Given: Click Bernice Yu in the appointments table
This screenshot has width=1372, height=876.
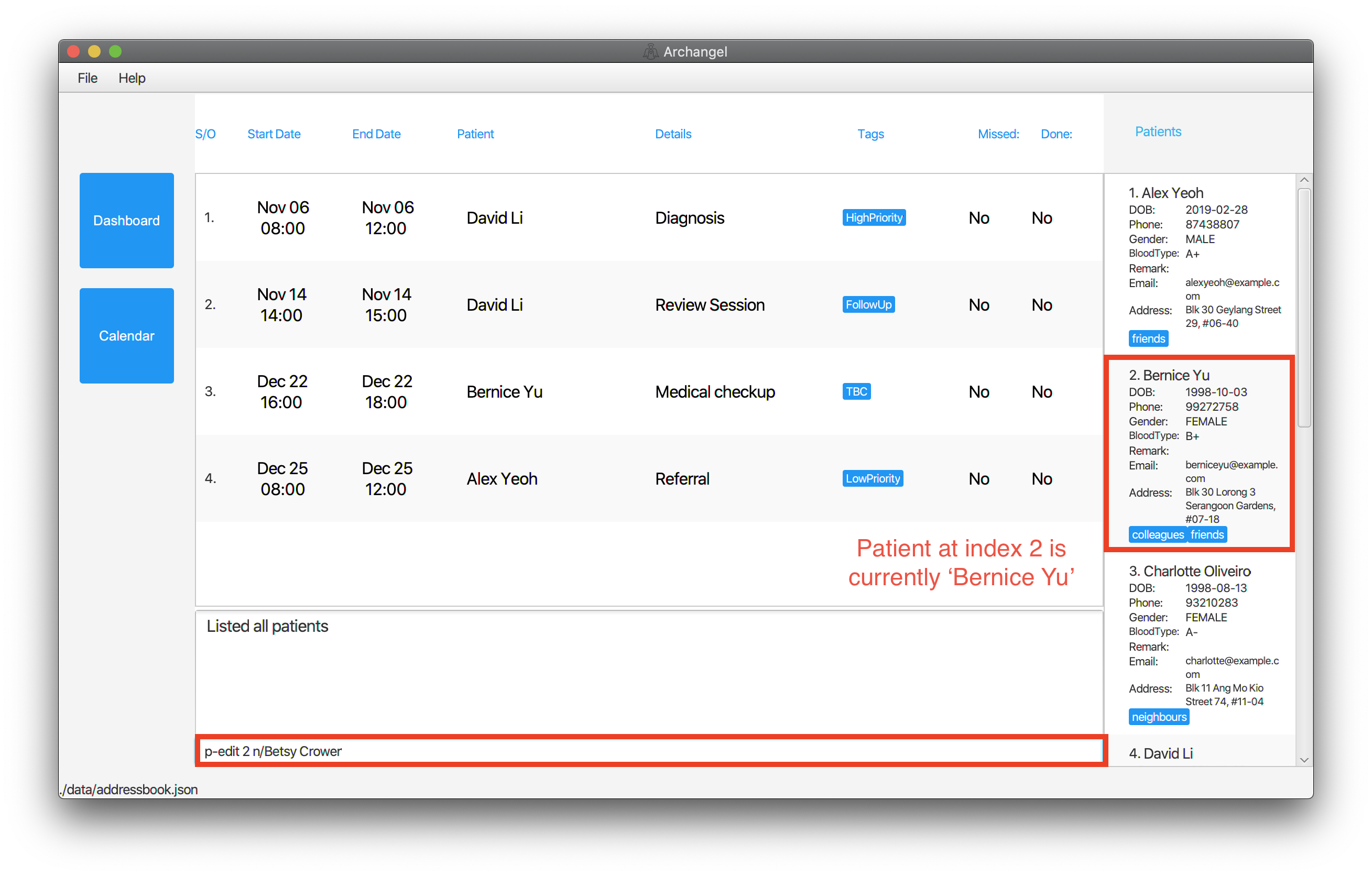Looking at the screenshot, I should pyautogui.click(x=504, y=392).
